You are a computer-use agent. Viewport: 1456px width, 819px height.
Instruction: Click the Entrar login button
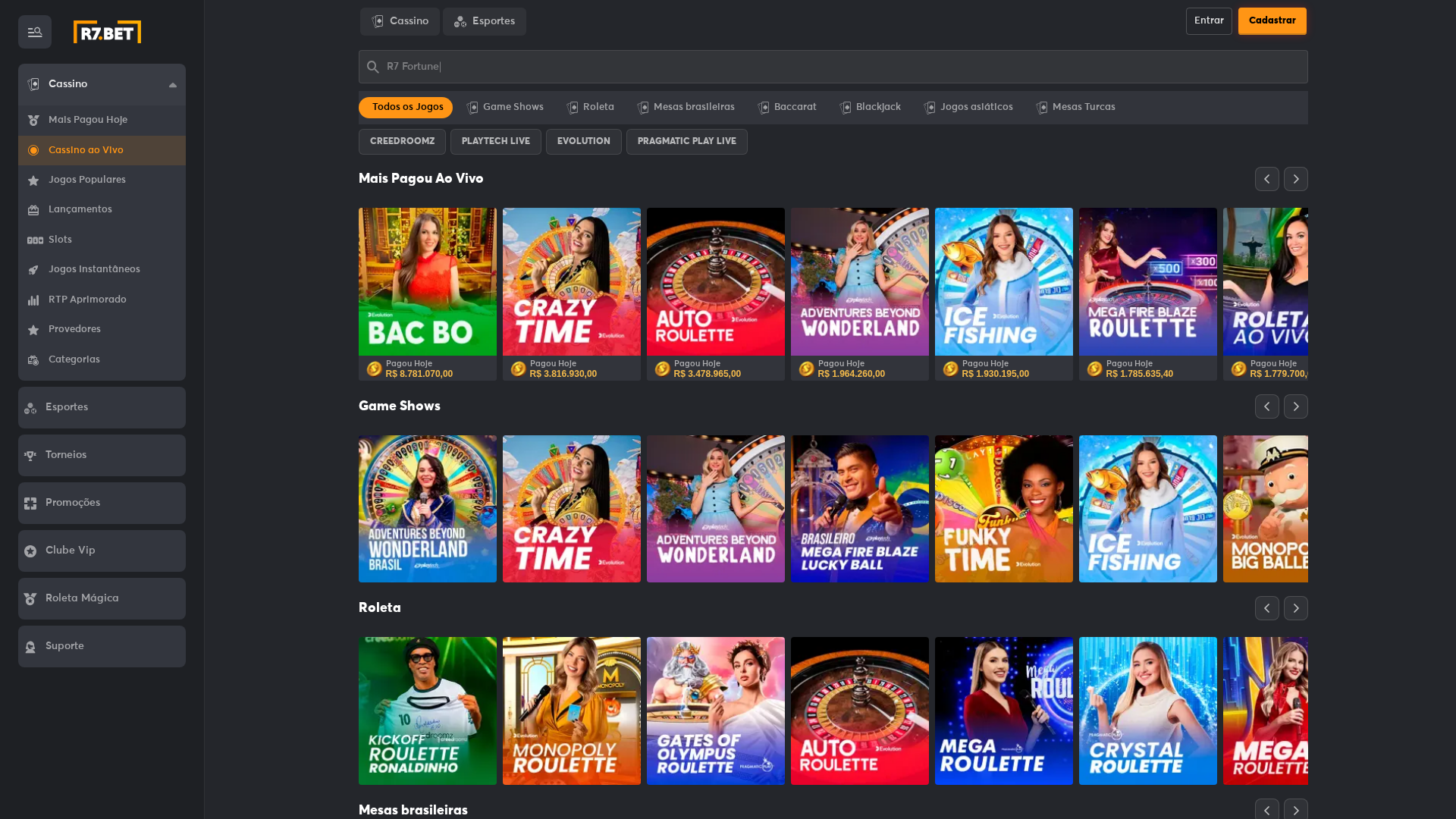point(1209,21)
